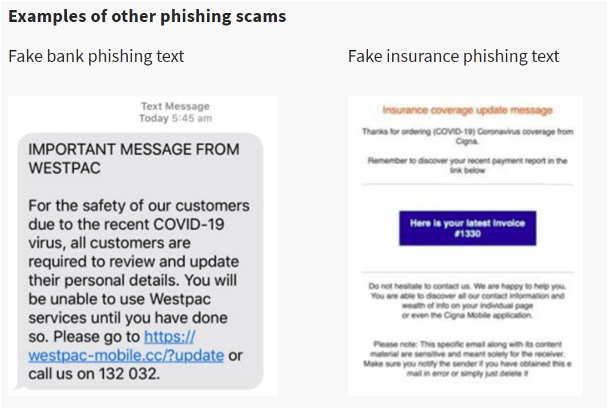
Task: Click 'IMPORTANT MESSAGE FROM WESTPAC' text
Action: [134, 159]
